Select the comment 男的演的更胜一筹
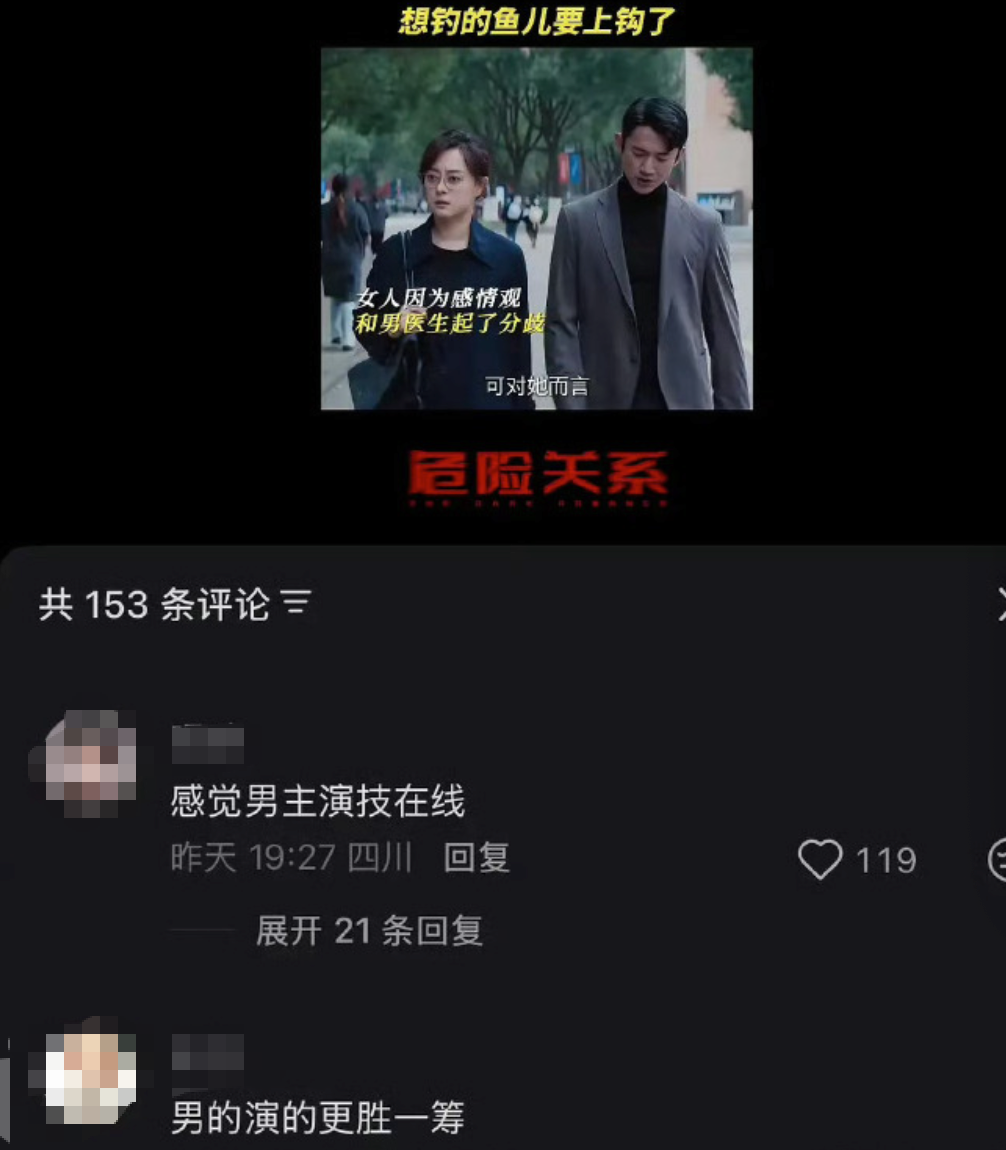 (317, 1117)
